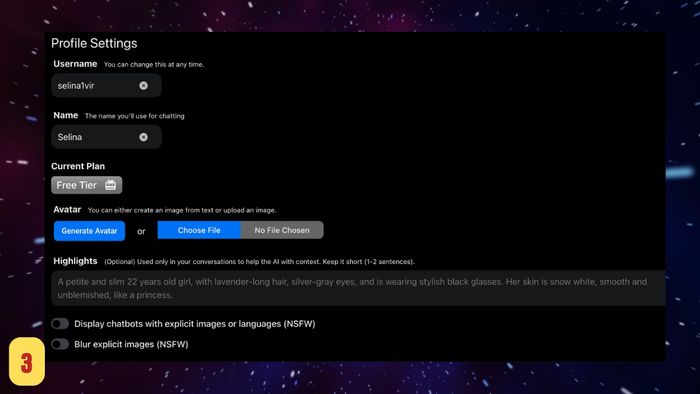Screen dimensions: 700x394
Task: Open the Free Tier plan button
Action: click(87, 185)
